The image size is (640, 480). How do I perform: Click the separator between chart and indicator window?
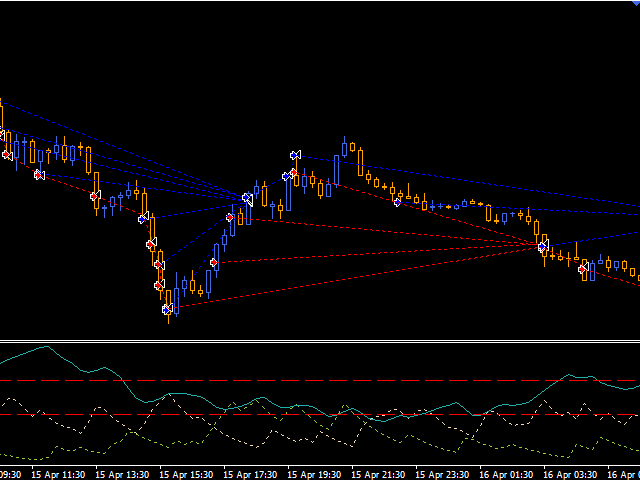320,341
